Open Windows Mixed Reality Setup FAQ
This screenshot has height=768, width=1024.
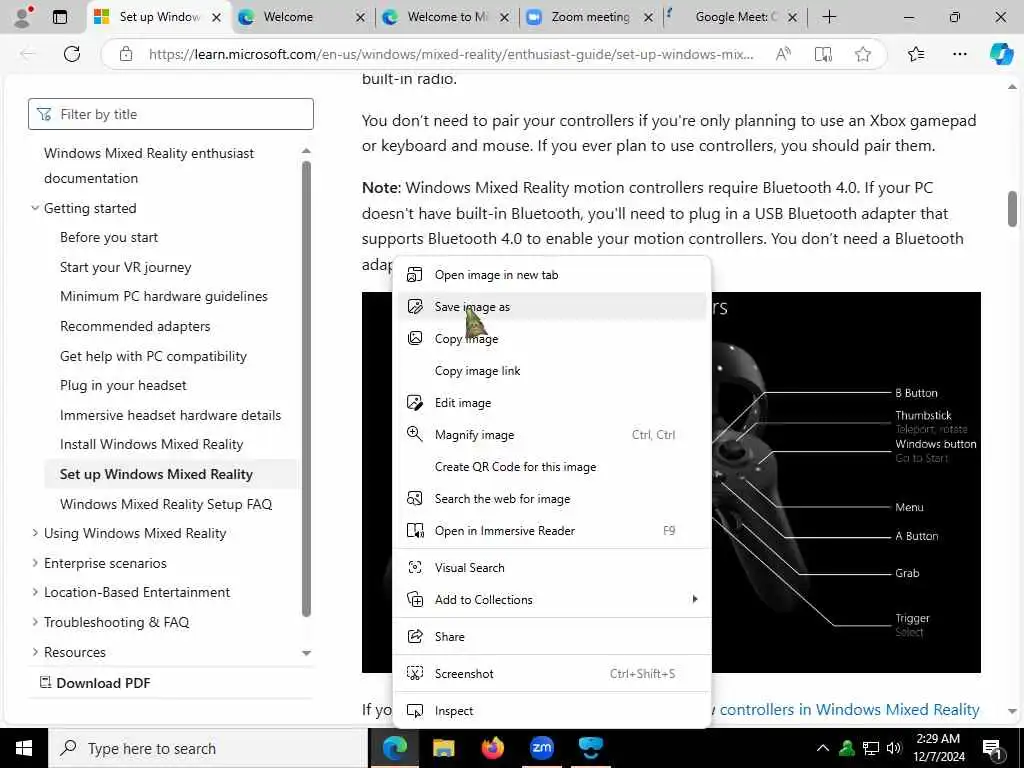pos(166,504)
